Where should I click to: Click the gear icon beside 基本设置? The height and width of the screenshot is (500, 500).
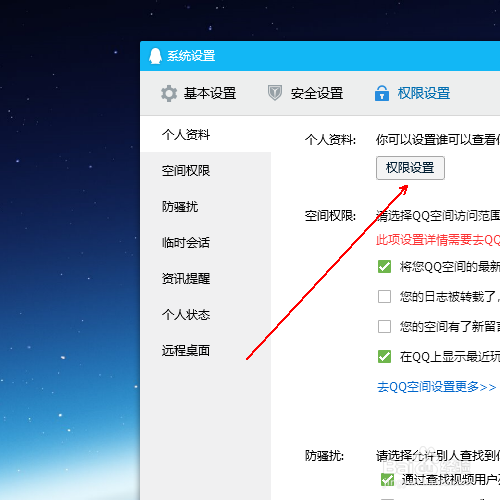pos(169,93)
